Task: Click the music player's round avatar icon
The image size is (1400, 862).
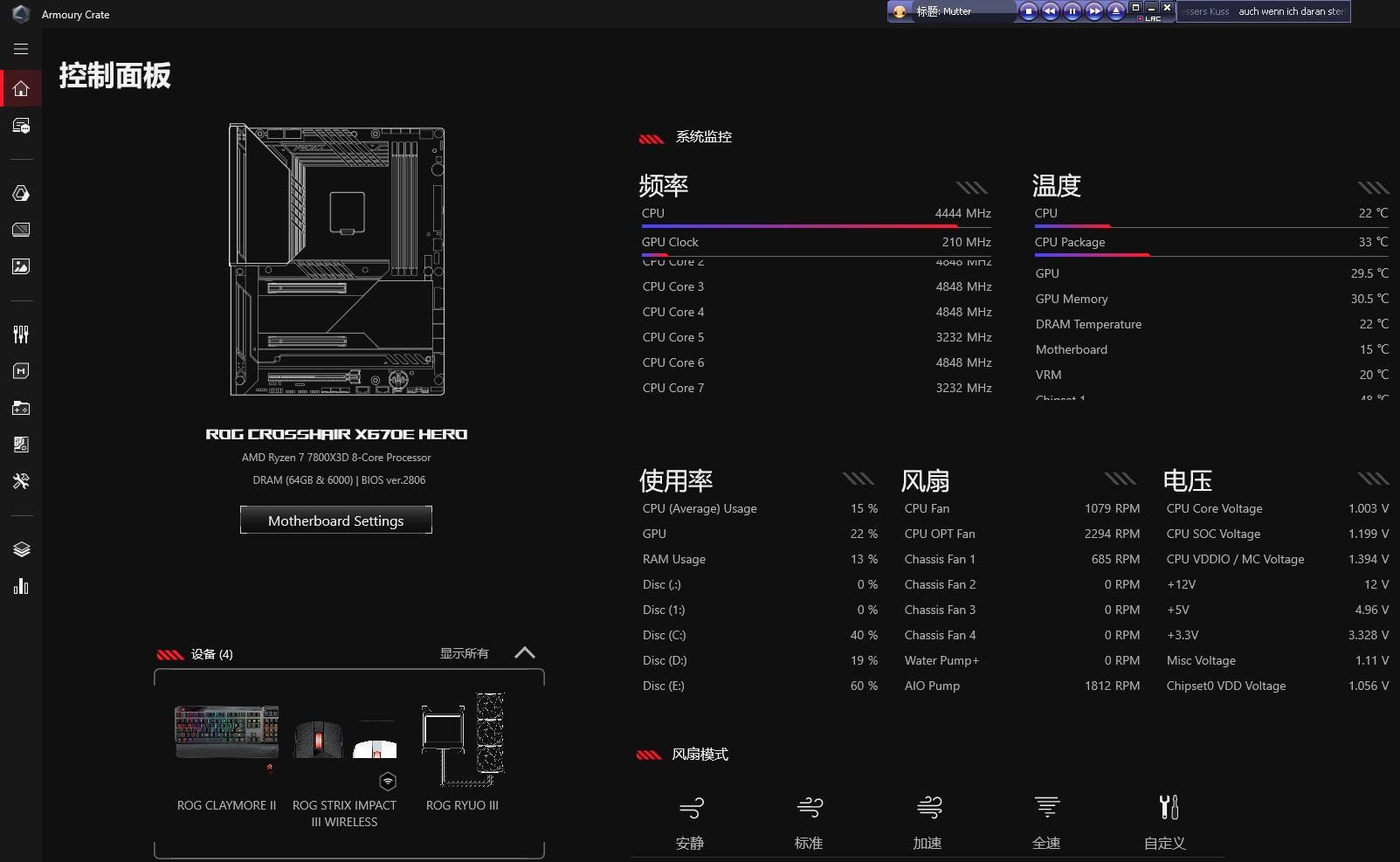Action: point(900,11)
